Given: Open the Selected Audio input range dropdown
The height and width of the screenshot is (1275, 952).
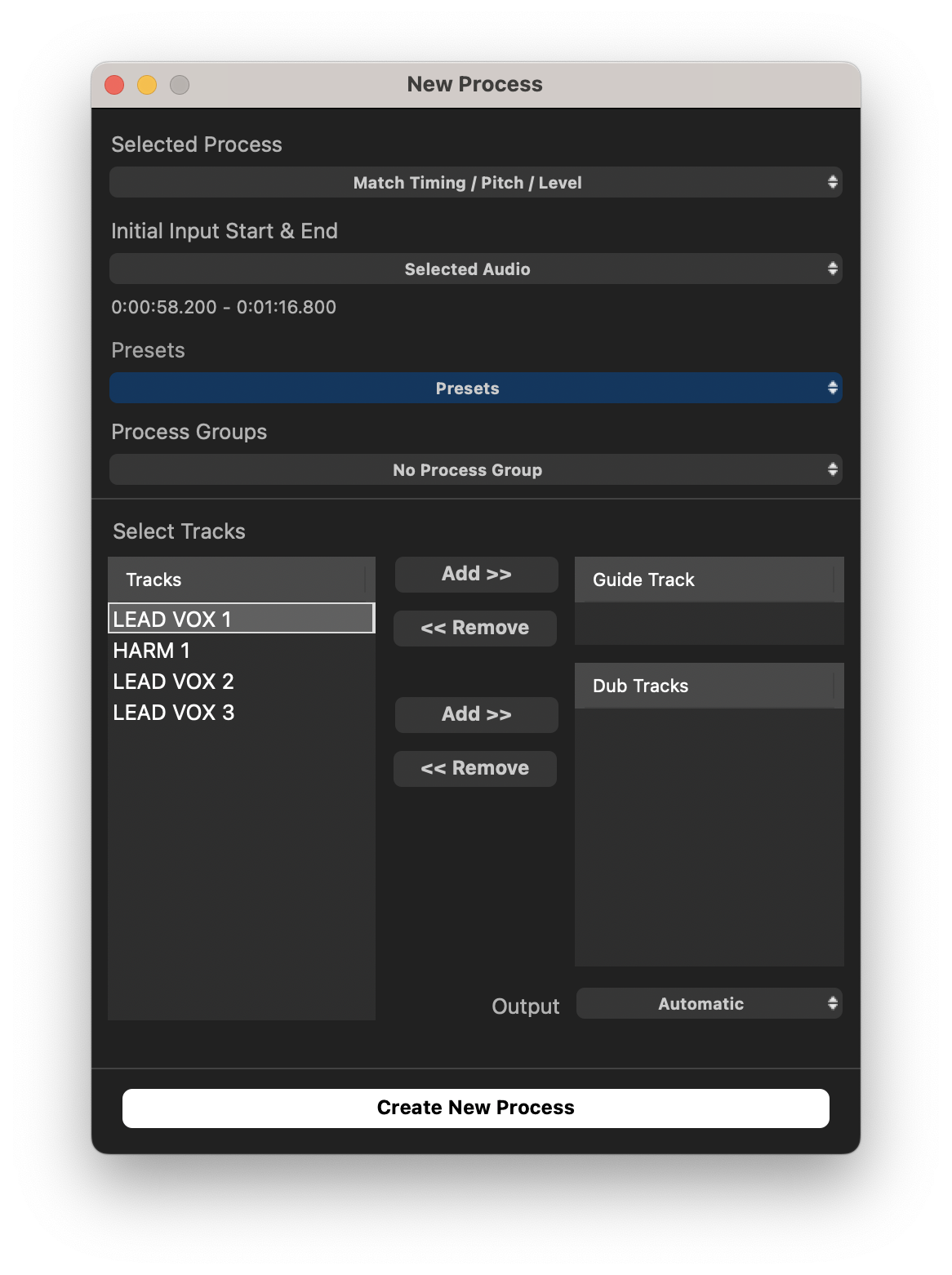Looking at the screenshot, I should tap(475, 269).
